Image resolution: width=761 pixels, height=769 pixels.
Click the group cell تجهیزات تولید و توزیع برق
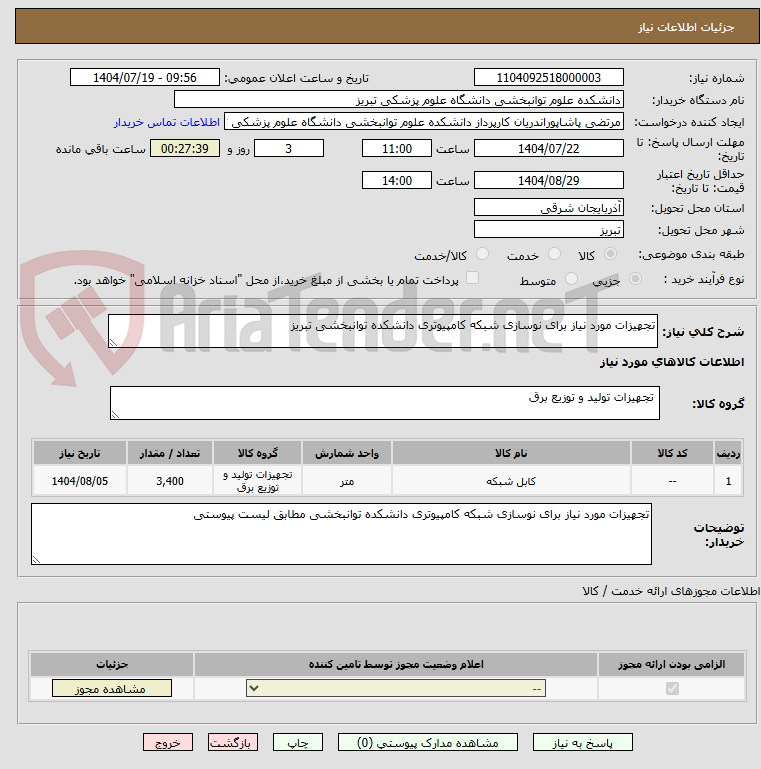tap(257, 481)
